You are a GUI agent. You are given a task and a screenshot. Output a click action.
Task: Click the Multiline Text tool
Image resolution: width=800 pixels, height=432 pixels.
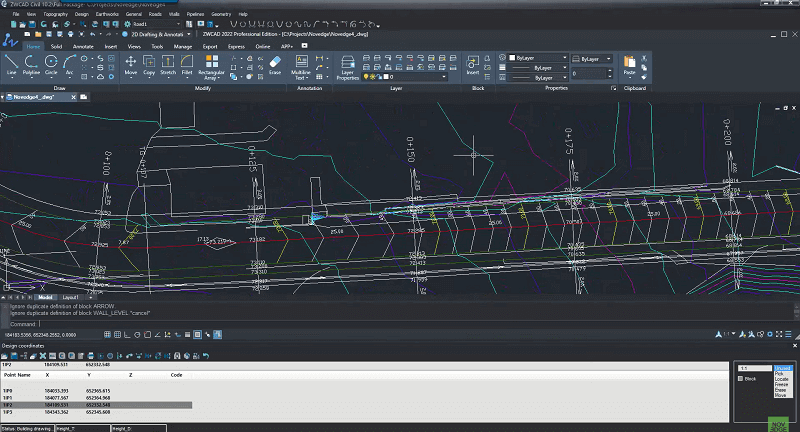[x=301, y=68]
